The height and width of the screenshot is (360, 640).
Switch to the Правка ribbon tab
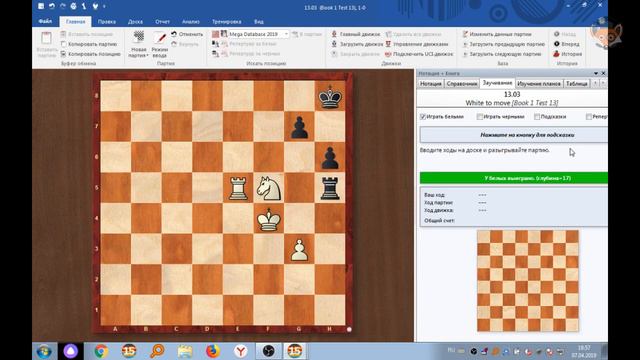[x=107, y=22]
